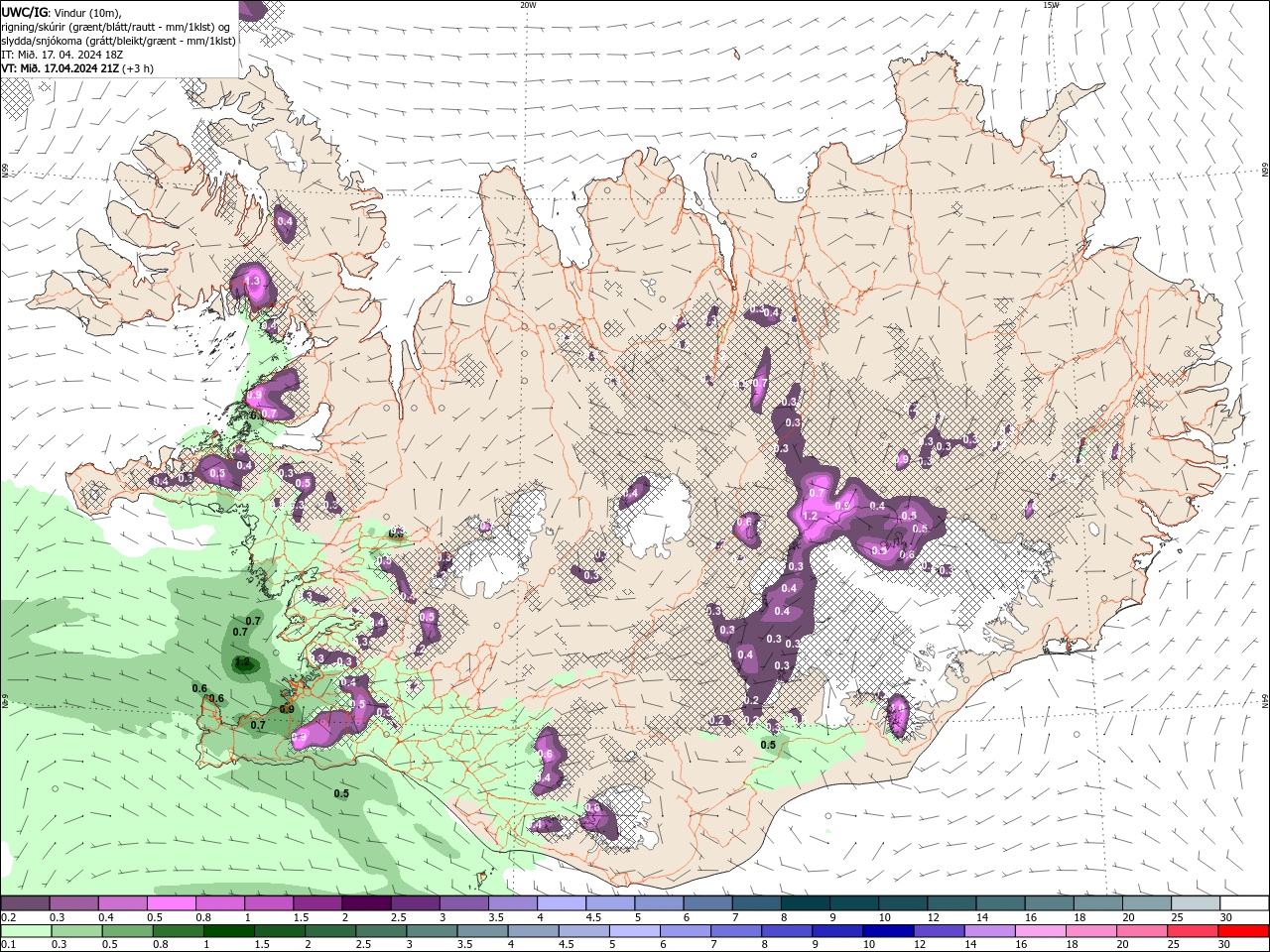
Task: Click the black '0.9' rain value
Action: (x=287, y=709)
